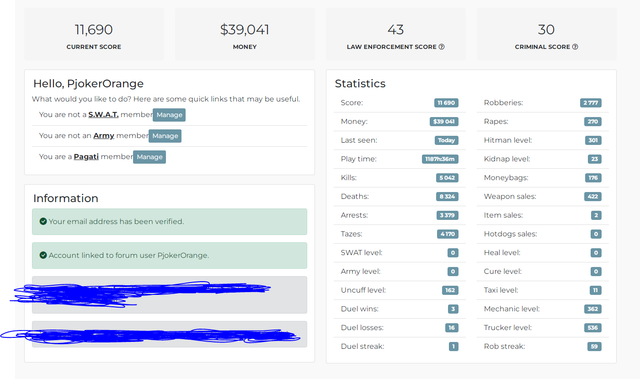This screenshot has height=379, width=640.
Task: Click the 'Mechanic level:' label
Action: pyautogui.click(x=512, y=309)
